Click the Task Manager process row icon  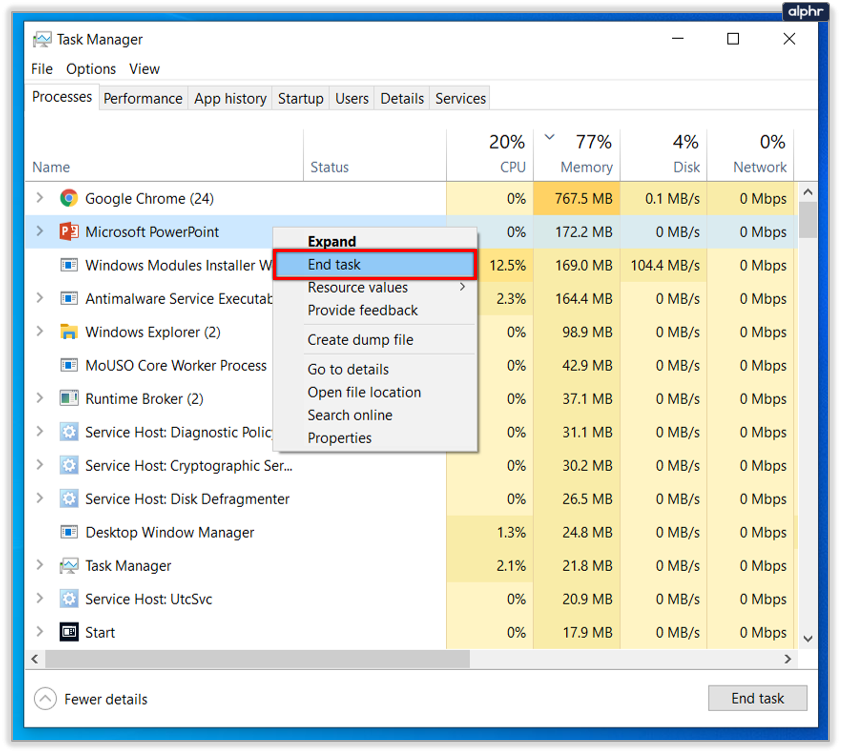[x=69, y=565]
